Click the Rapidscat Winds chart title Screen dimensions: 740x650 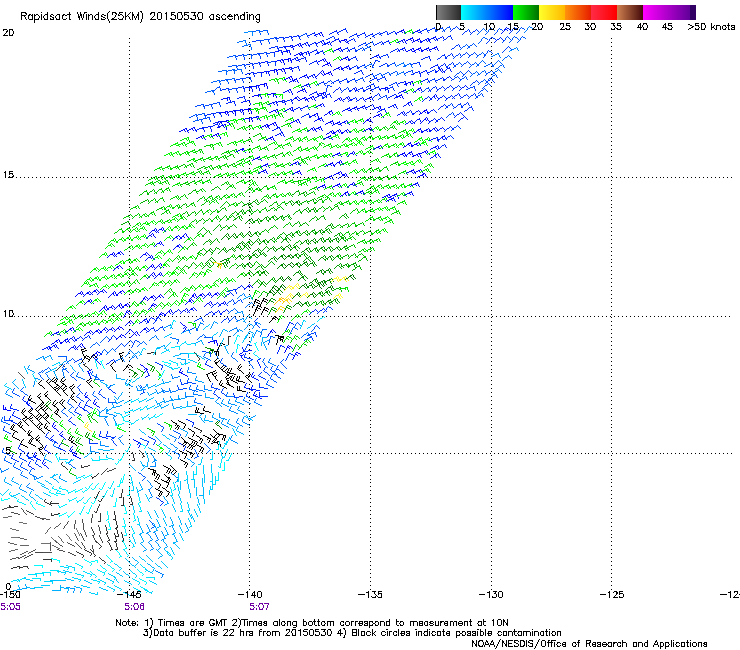click(x=140, y=17)
